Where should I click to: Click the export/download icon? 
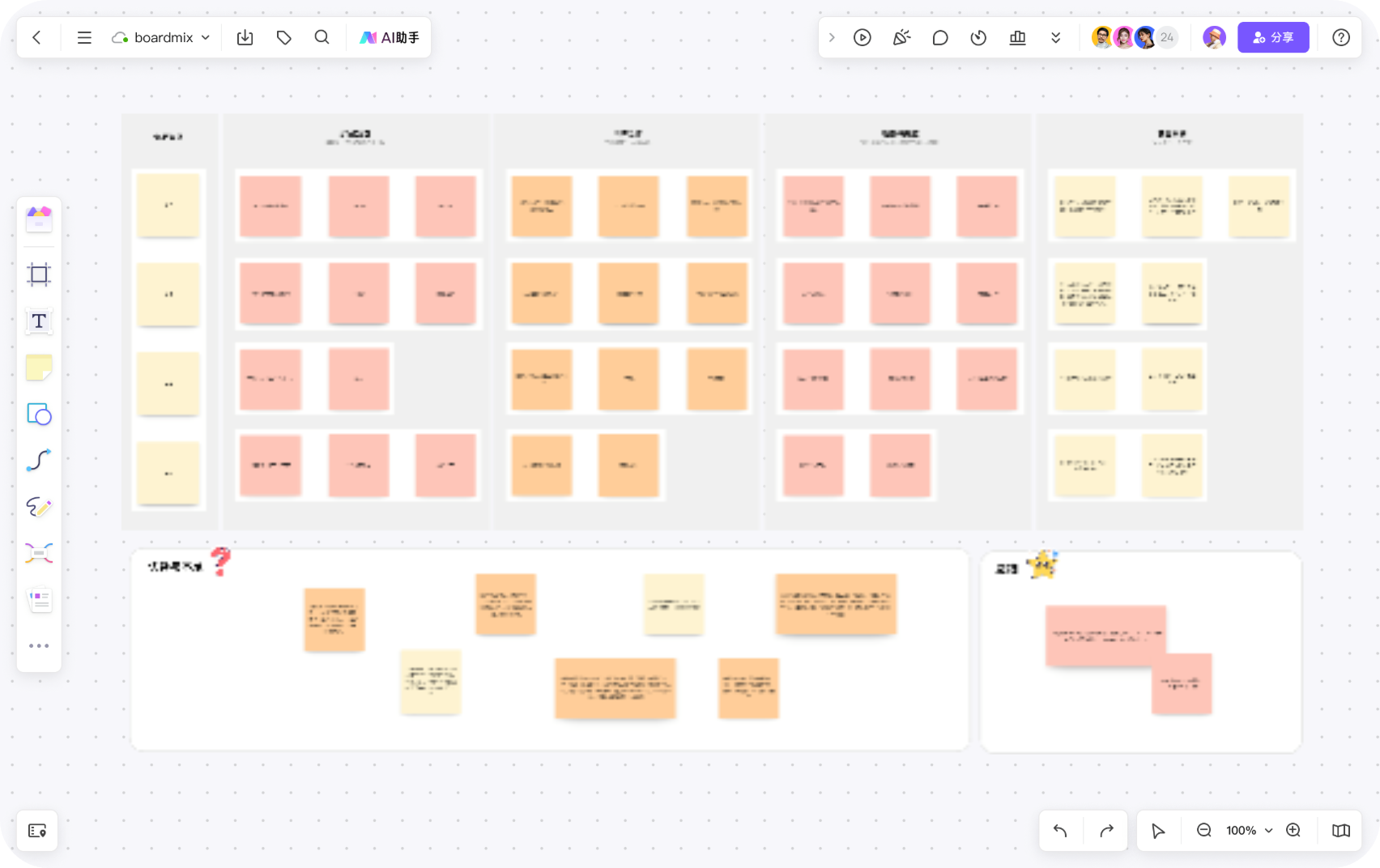pos(245,37)
